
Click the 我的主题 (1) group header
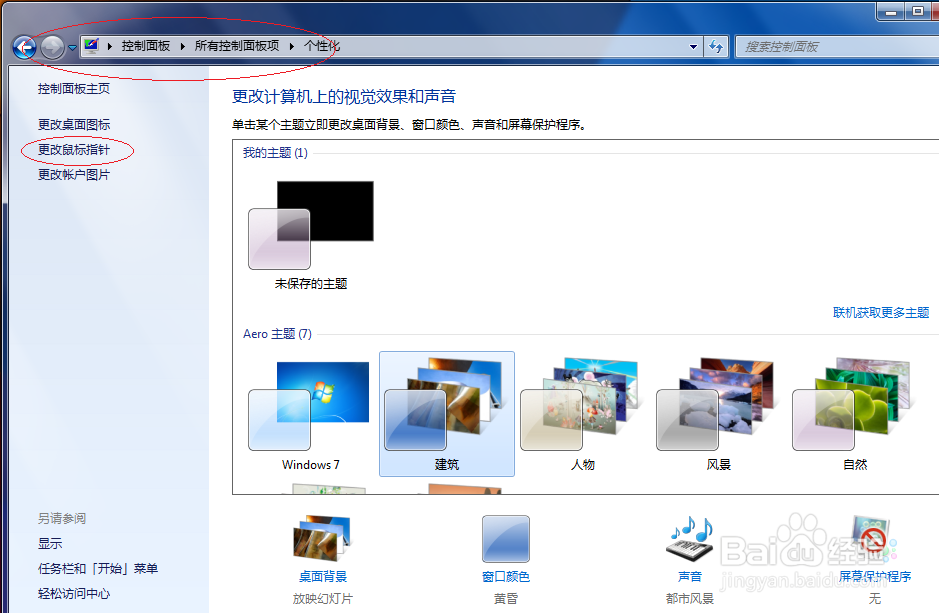click(275, 153)
